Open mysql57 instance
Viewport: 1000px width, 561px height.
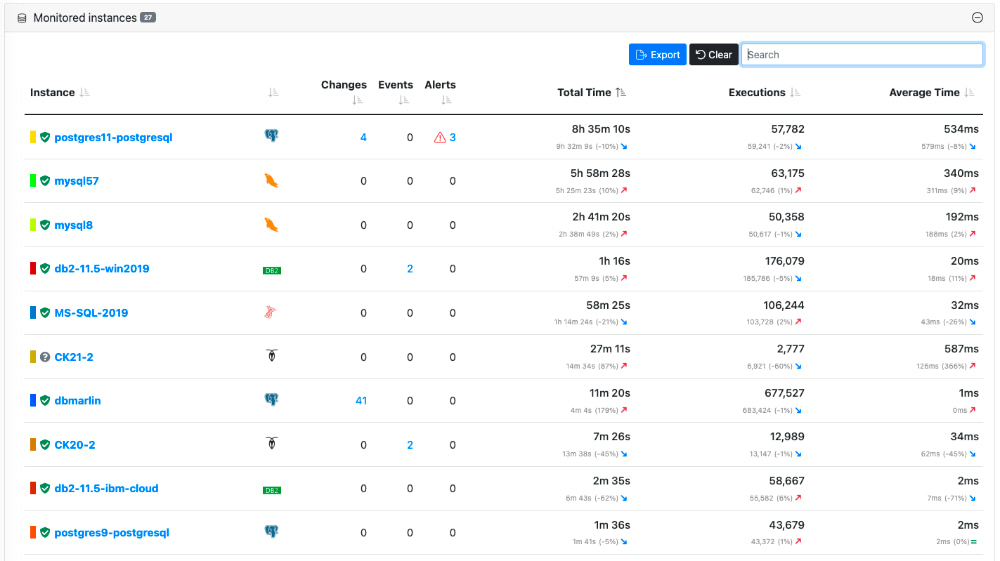77,181
